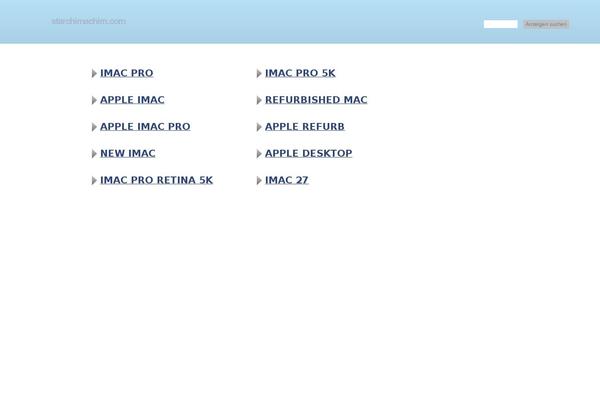Click the arrow icon beside APPLE REFURB

click(259, 127)
